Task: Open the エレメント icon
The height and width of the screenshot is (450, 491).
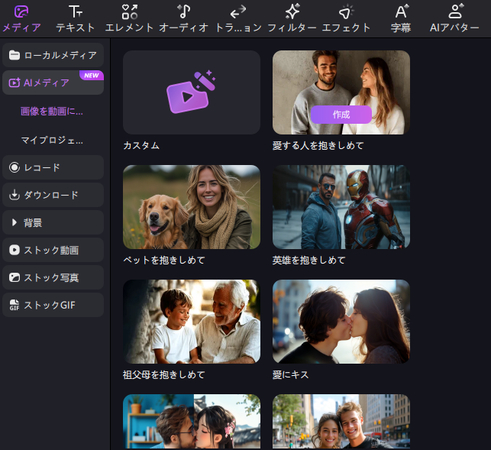Action: [129, 11]
